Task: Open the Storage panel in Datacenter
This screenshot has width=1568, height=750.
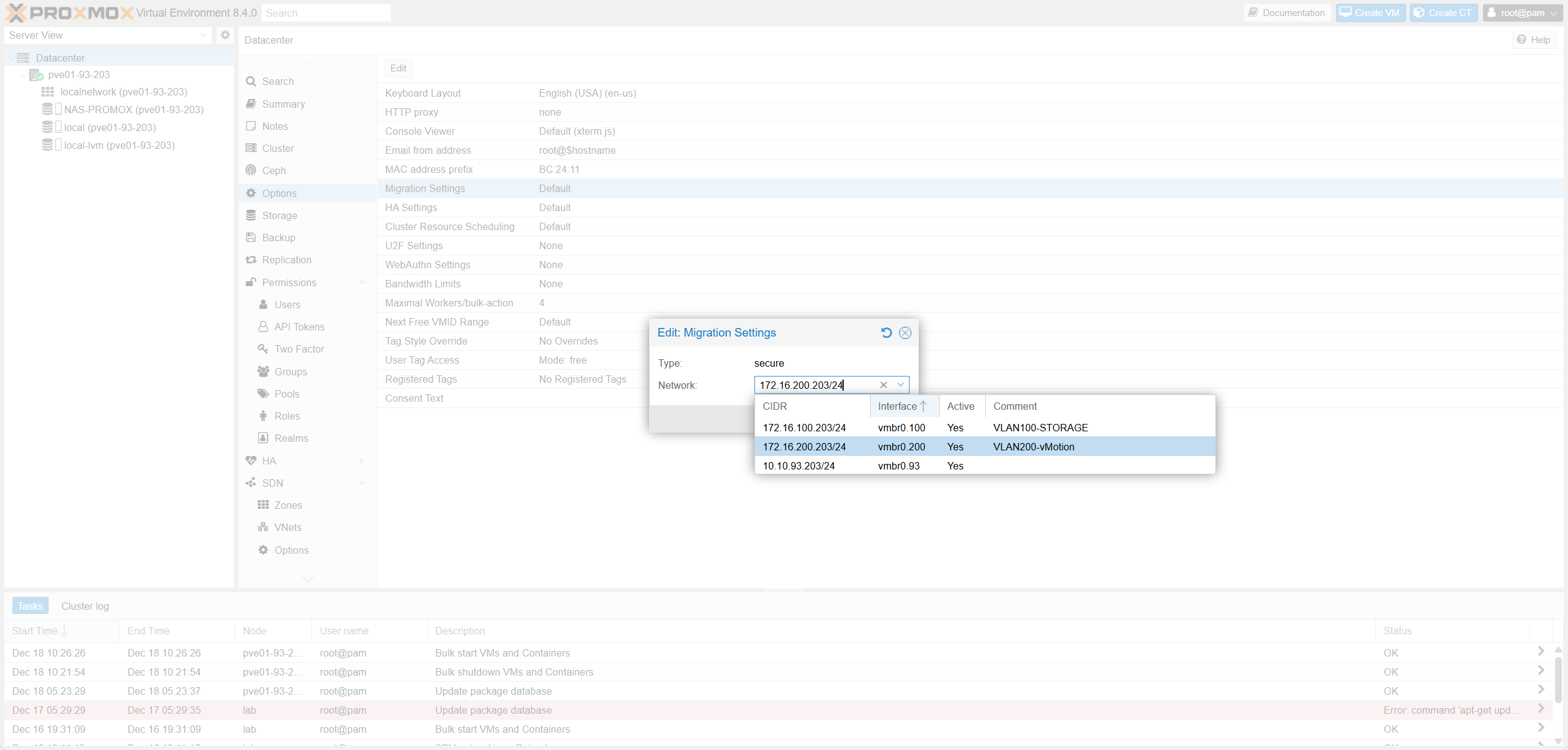Action: point(279,215)
